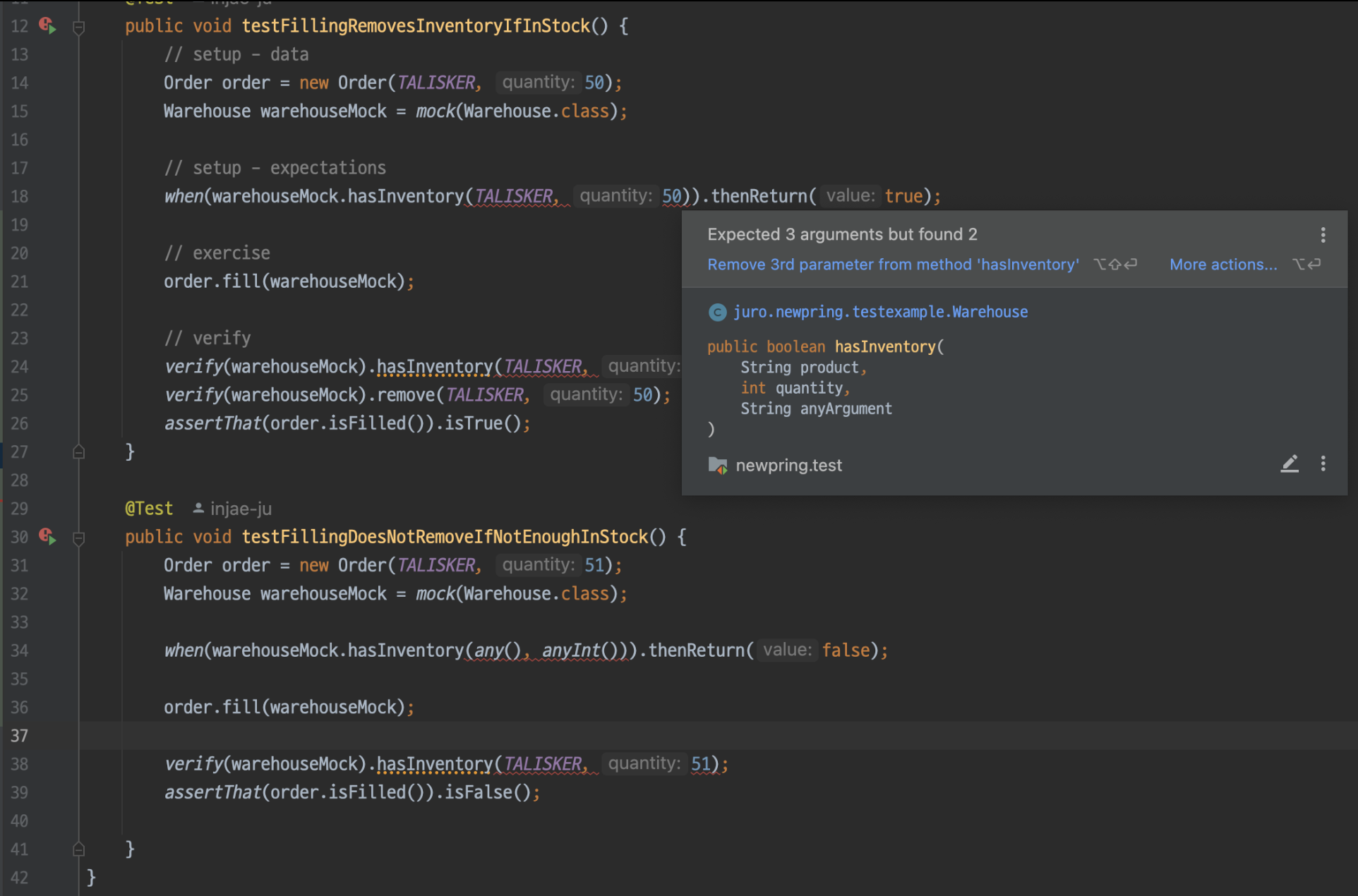This screenshot has height=896, width=1358.
Task: Click assertThat isTrue statement on line 26
Action: 347,423
